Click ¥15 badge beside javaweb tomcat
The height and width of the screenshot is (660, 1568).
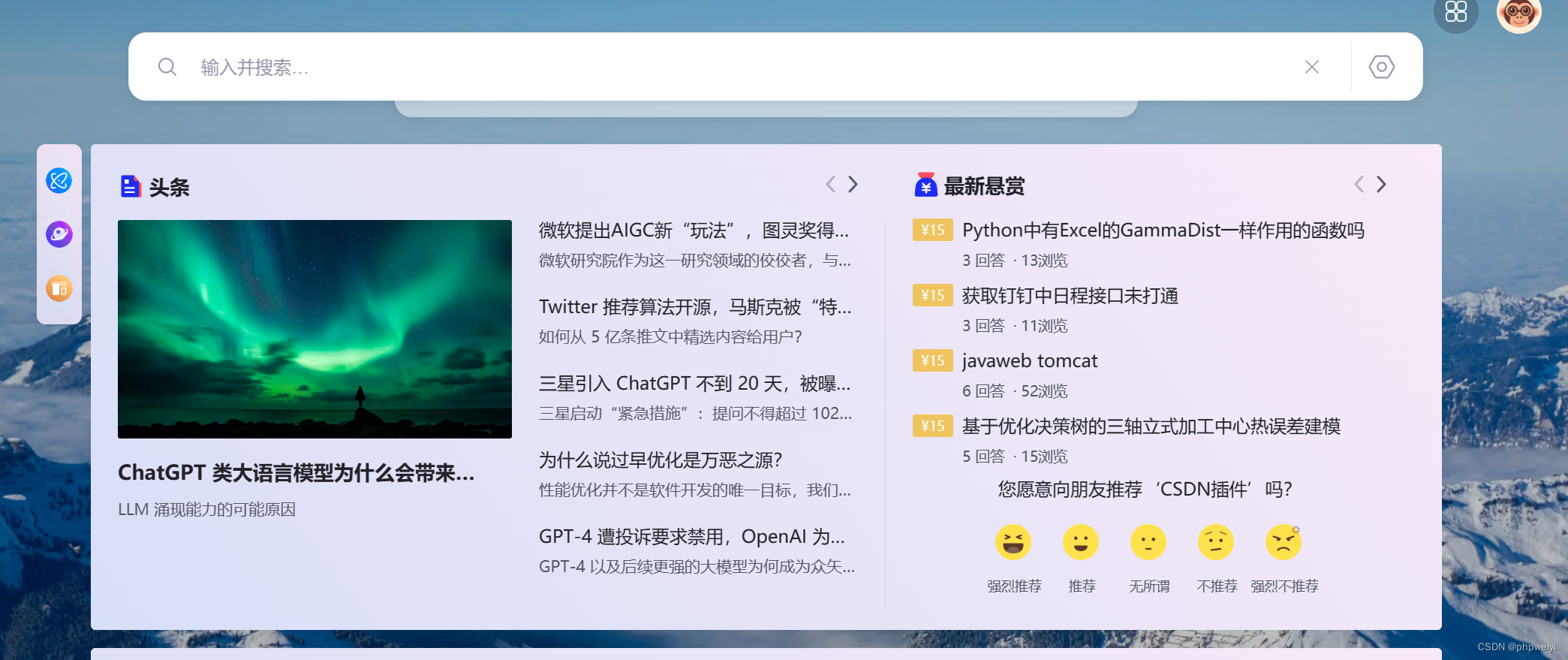click(933, 360)
